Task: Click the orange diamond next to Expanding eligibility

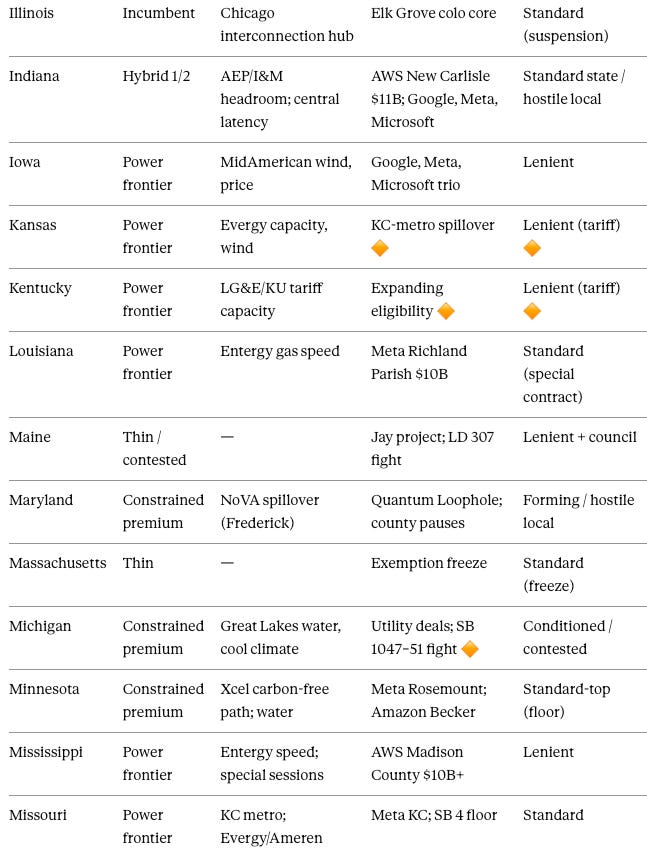Action: click(x=445, y=312)
